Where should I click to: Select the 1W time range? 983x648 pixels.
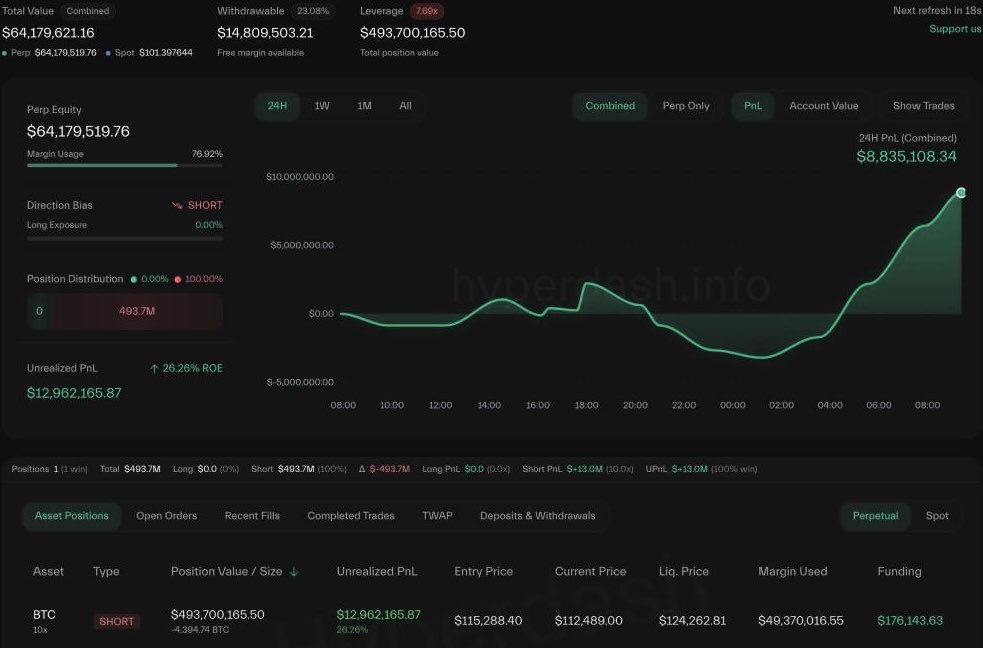pos(322,106)
